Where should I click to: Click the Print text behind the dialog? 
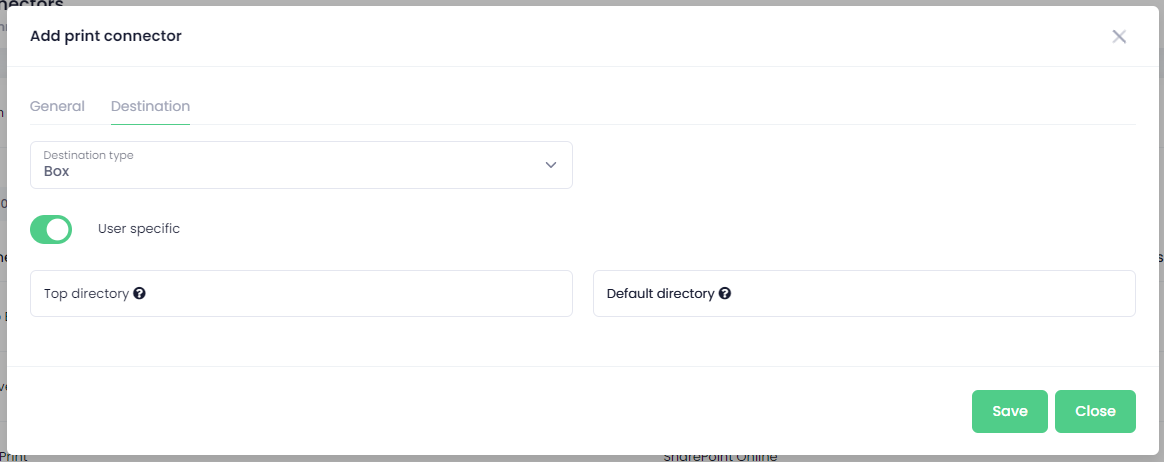(x=13, y=457)
